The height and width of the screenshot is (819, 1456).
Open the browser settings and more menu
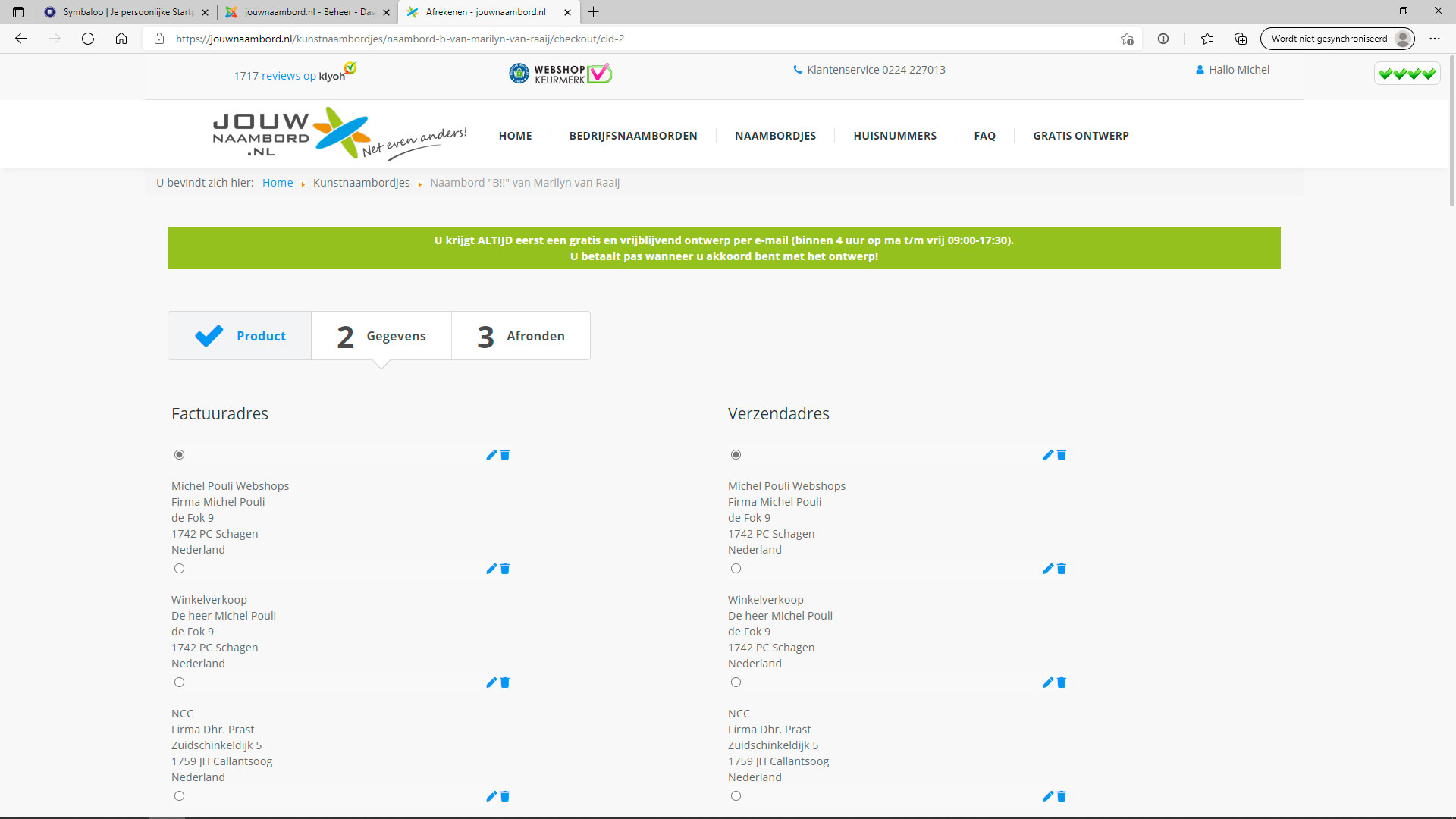click(x=1435, y=39)
